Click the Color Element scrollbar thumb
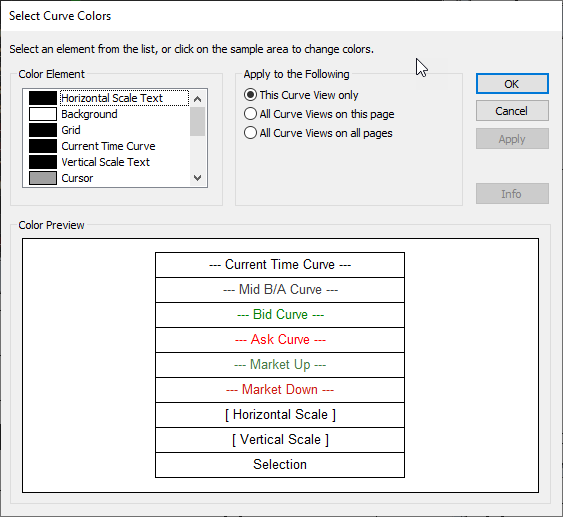Viewport: 563px width, 517px height. tap(197, 121)
